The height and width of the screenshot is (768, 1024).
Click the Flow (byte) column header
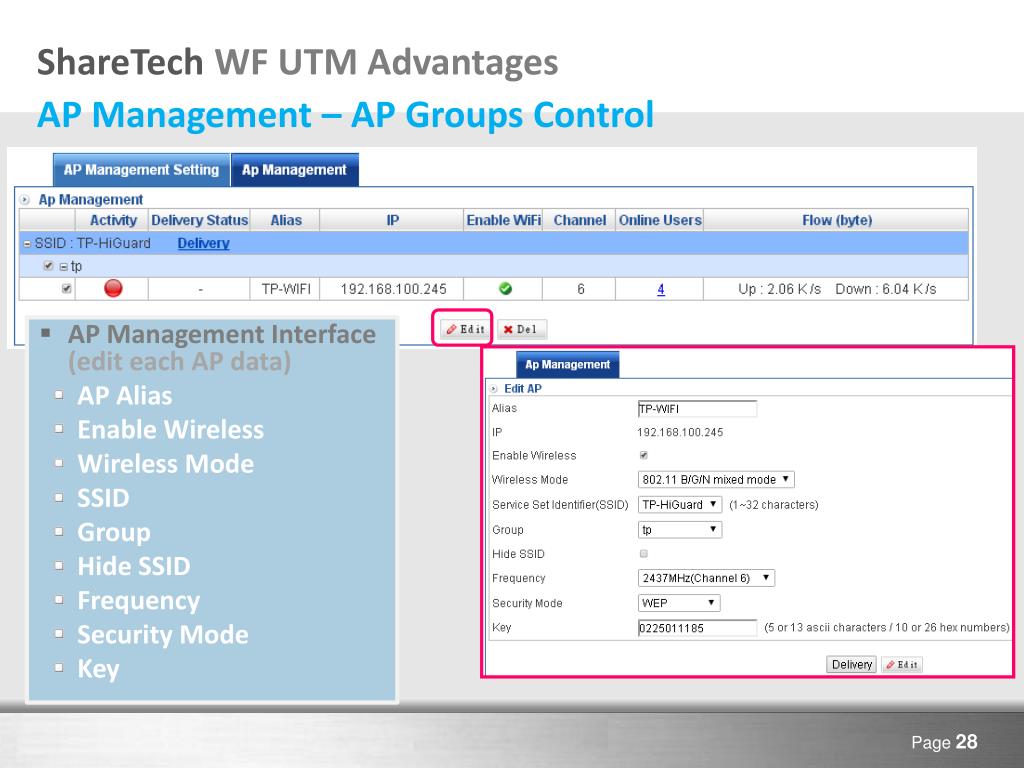837,220
